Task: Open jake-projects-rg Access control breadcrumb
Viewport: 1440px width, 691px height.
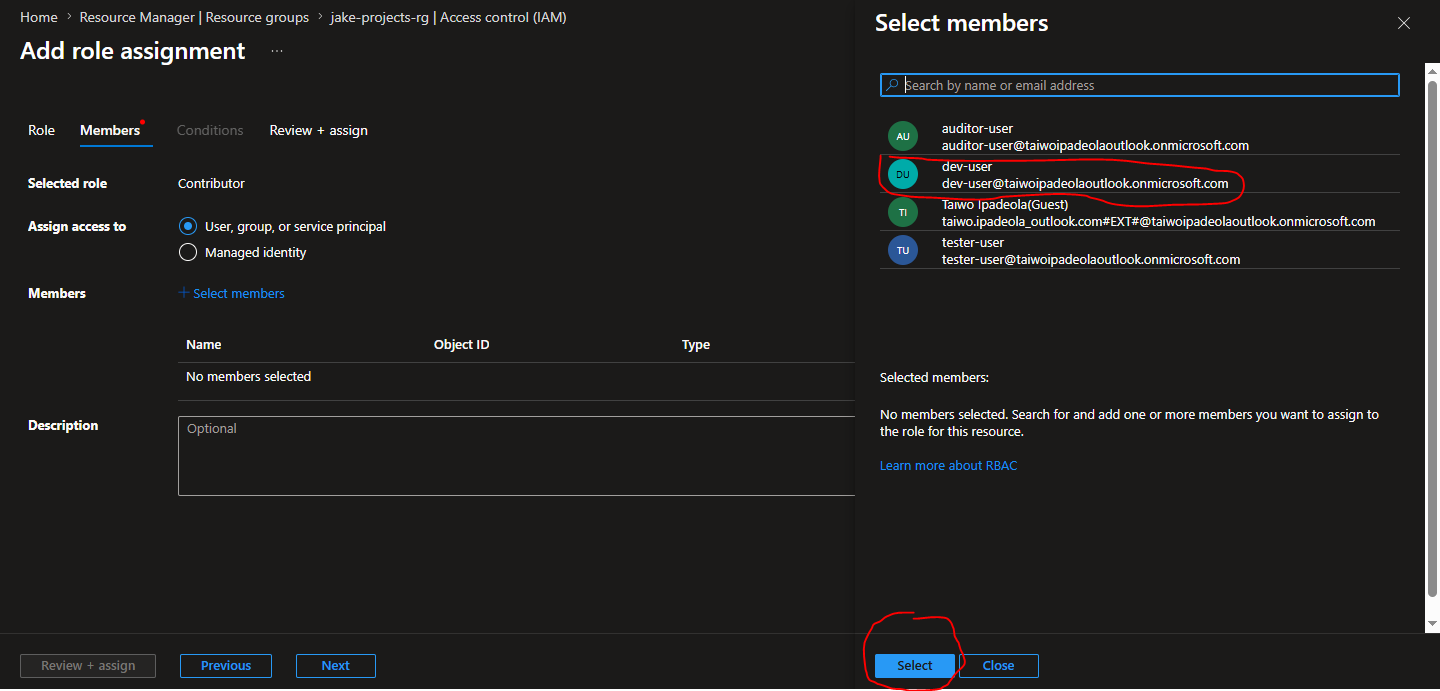Action: pos(448,17)
